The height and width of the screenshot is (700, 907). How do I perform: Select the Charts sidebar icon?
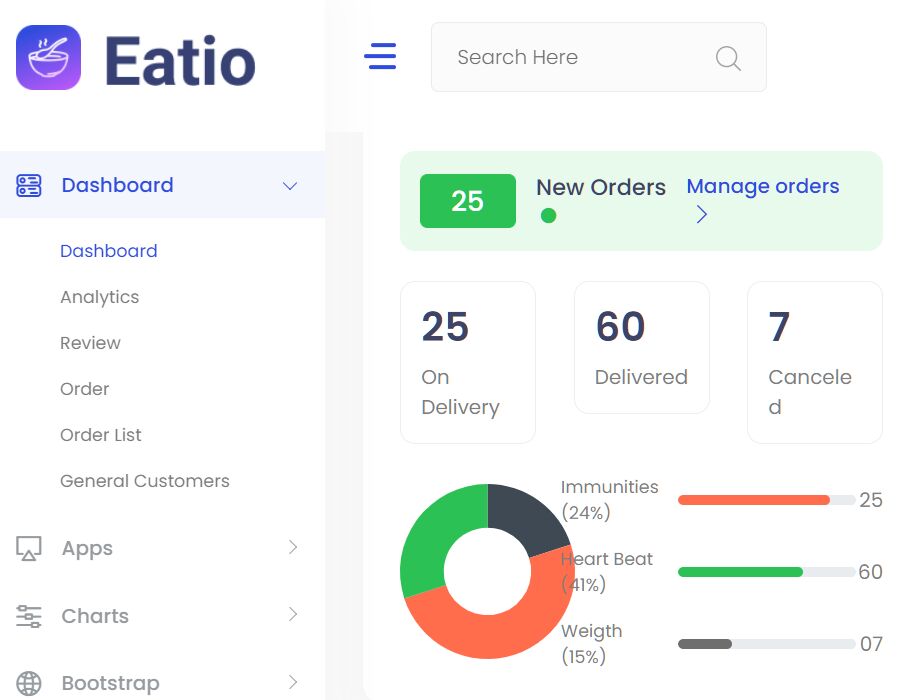[x=28, y=616]
